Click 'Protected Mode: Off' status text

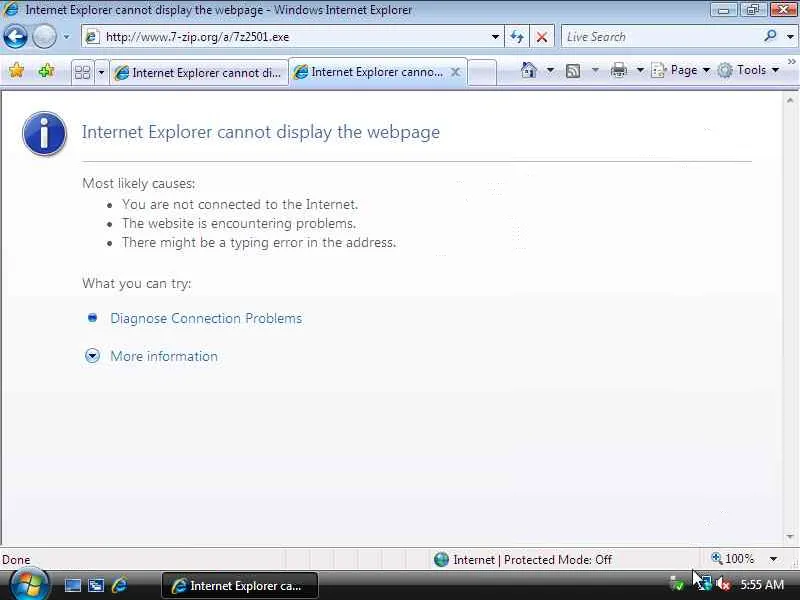point(558,560)
